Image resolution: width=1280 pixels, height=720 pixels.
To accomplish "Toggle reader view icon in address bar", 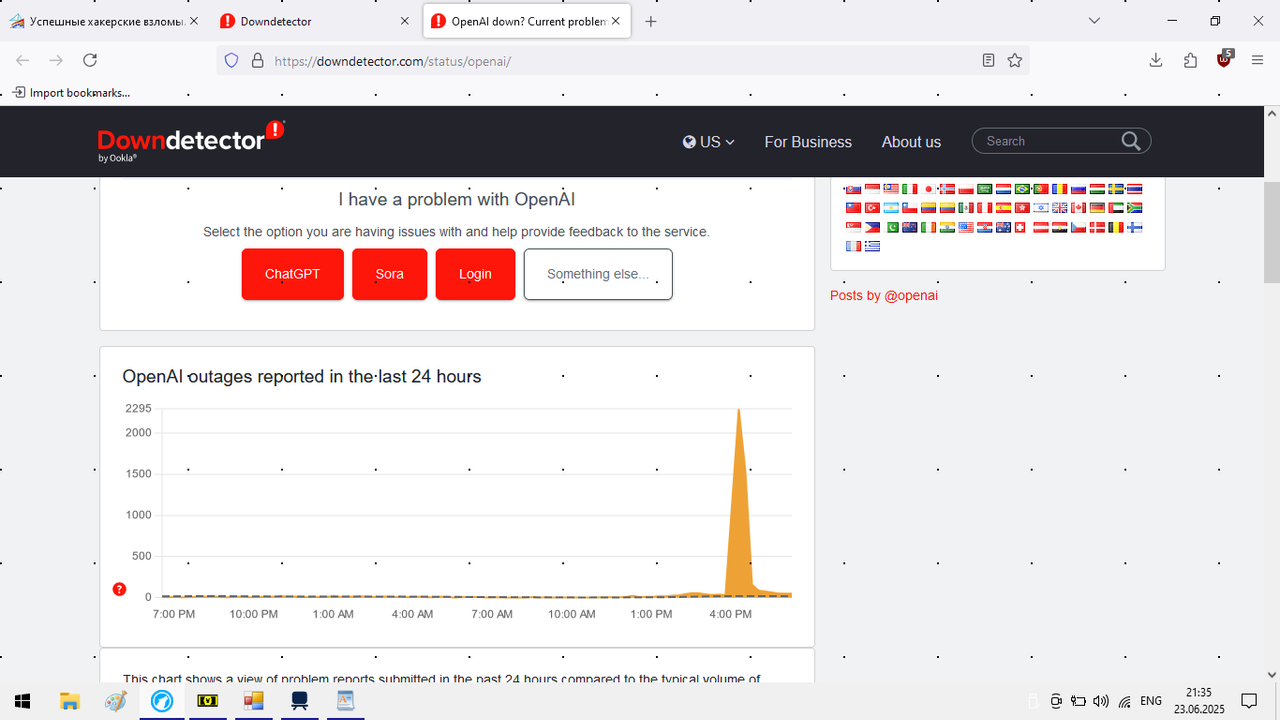I will coord(988,60).
